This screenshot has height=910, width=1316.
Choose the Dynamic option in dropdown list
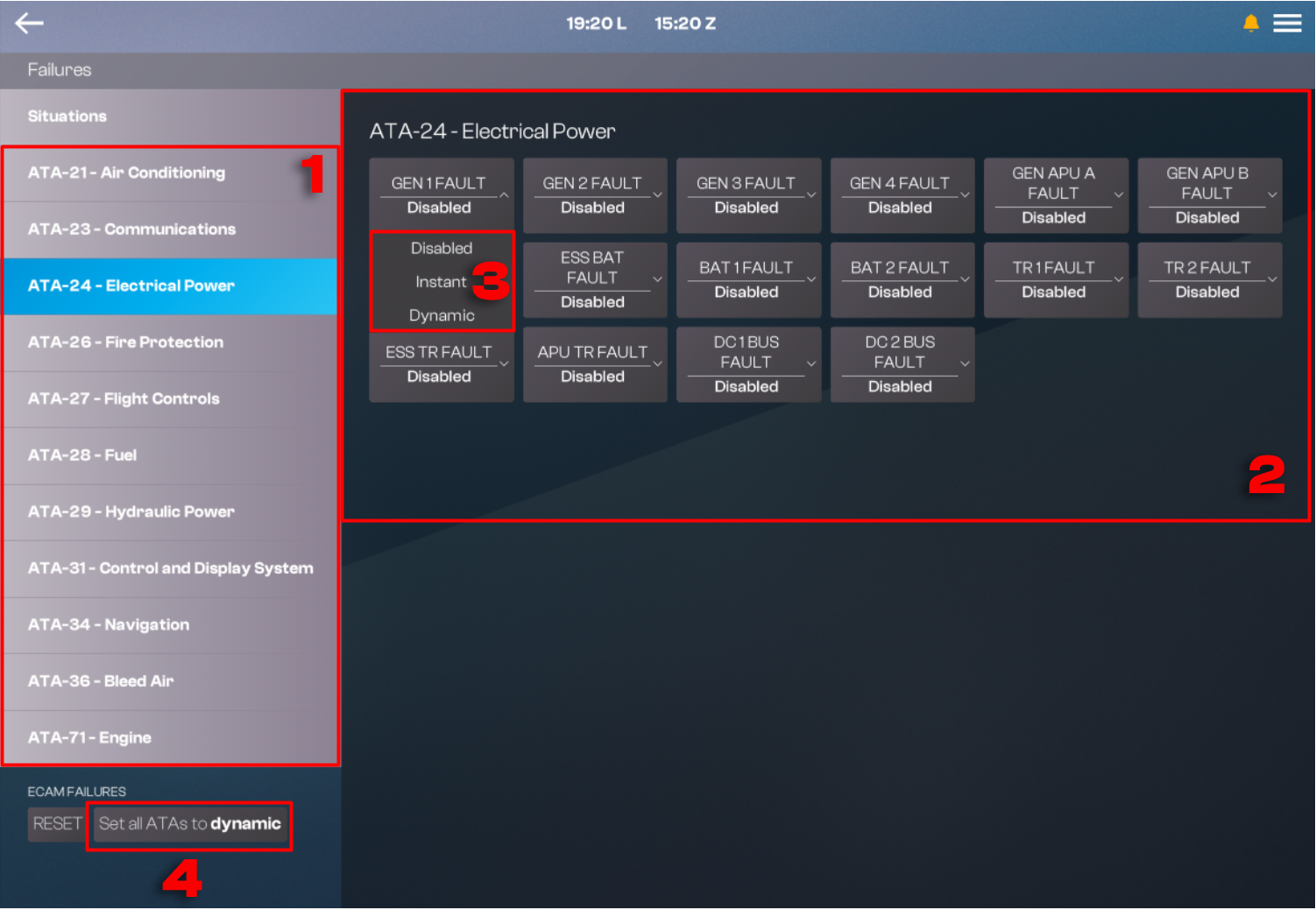[x=442, y=315]
